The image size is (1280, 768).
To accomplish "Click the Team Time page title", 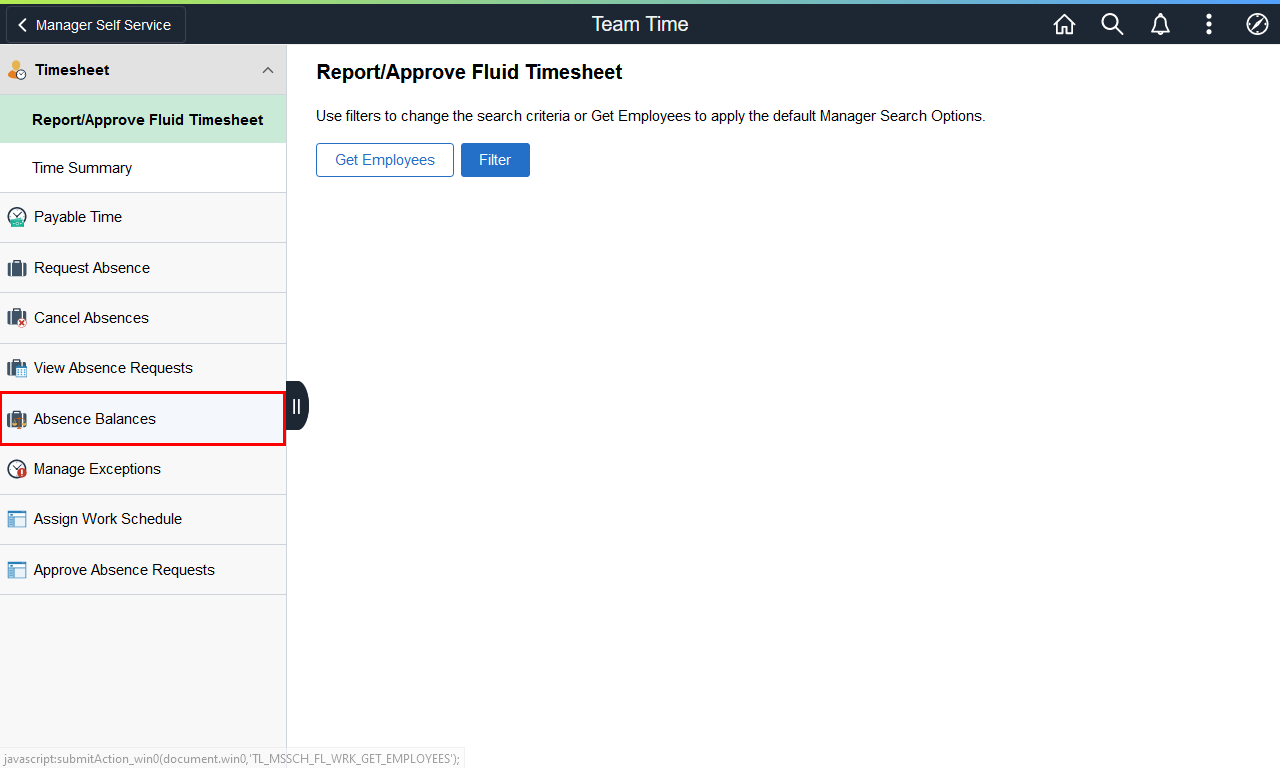I will pos(640,24).
